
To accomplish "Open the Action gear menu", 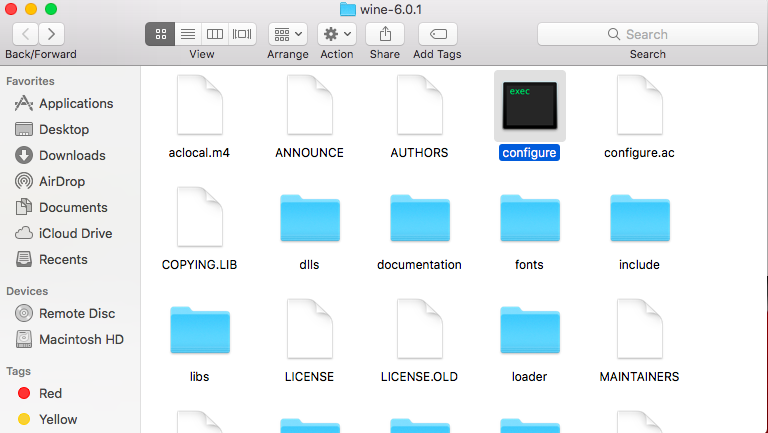I will [x=337, y=34].
